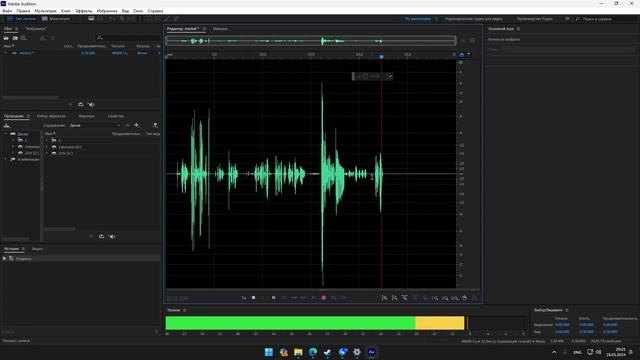640x360 pixels.
Task: Open the Справка menu
Action: [x=155, y=11]
